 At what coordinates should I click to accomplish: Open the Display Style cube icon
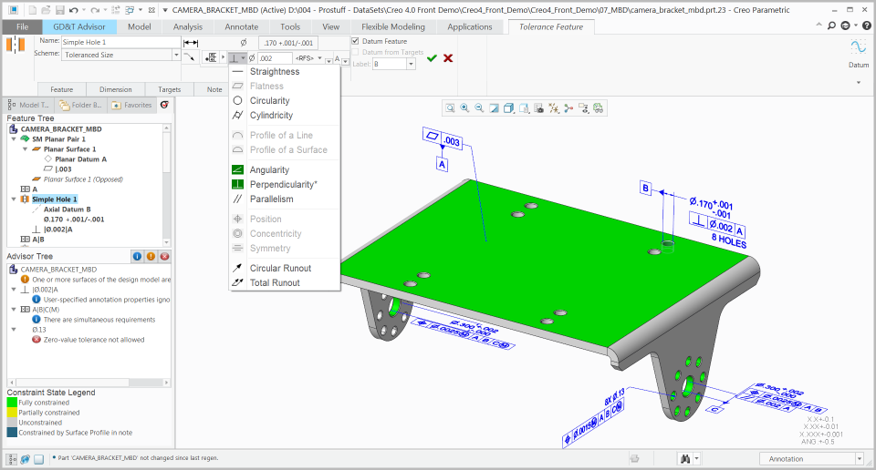pyautogui.click(x=509, y=108)
